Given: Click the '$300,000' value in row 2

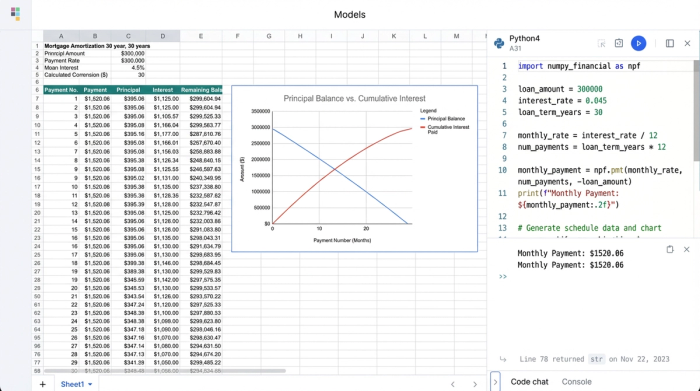Looking at the screenshot, I should (x=133, y=53).
